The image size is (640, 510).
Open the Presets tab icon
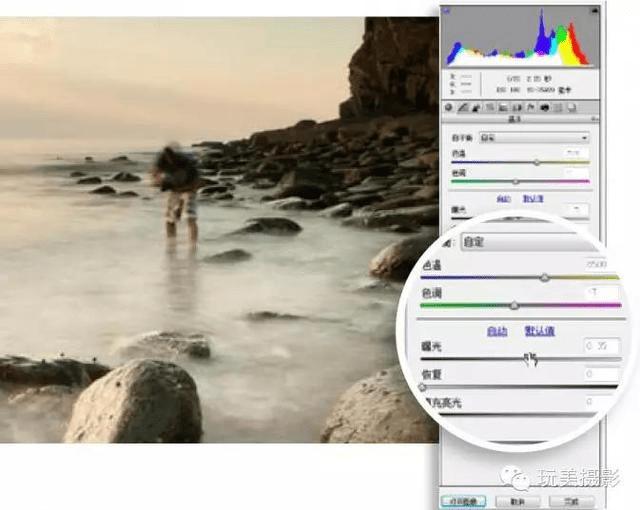pos(558,108)
